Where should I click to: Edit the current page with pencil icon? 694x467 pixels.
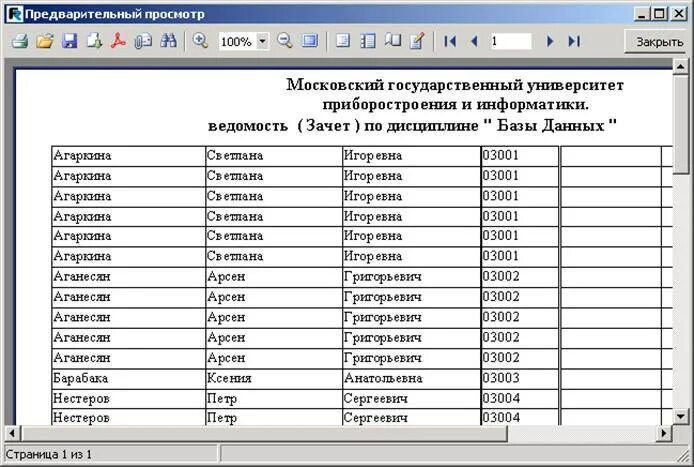click(x=417, y=42)
